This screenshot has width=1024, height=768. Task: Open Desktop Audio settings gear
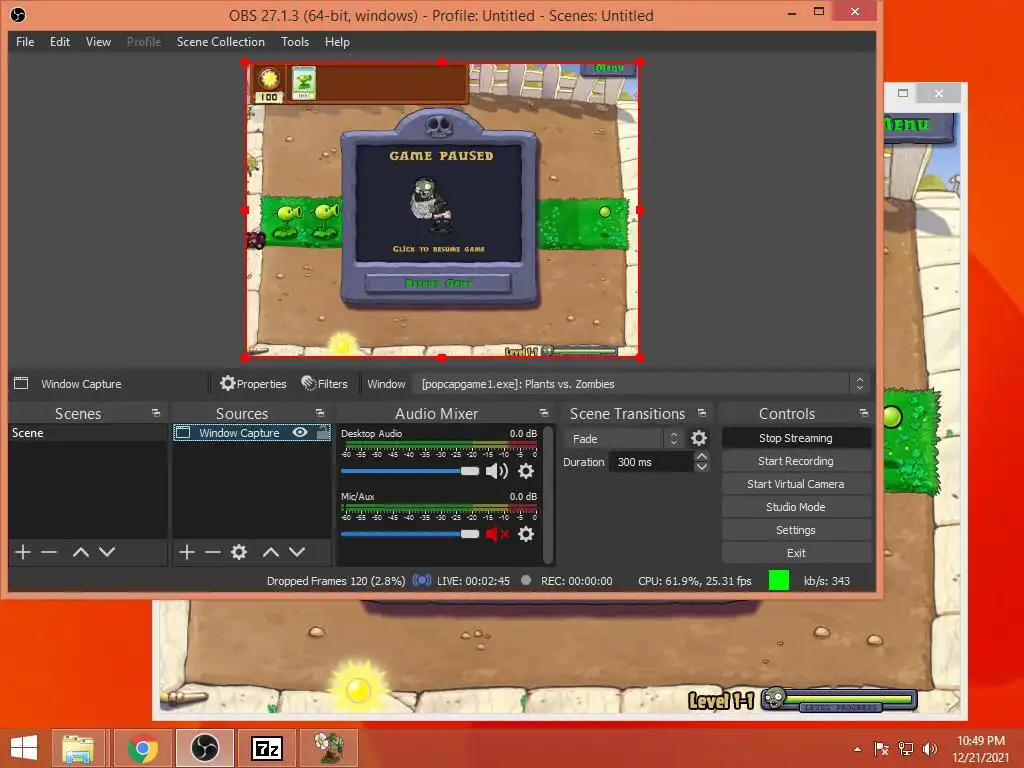[526, 470]
